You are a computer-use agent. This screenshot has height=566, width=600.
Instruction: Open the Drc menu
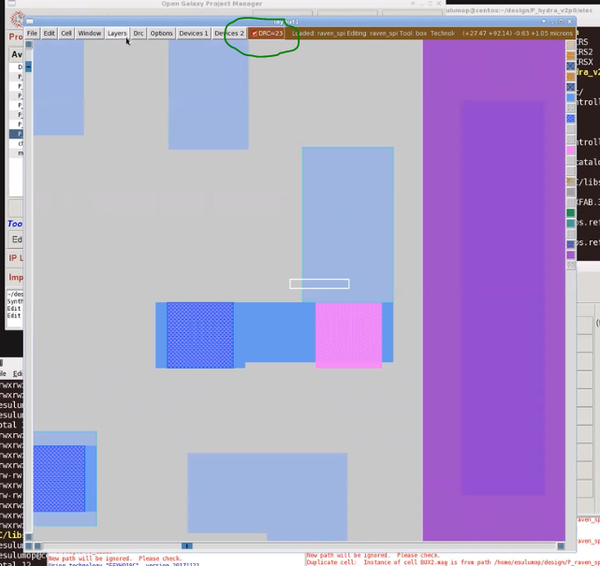[x=139, y=33]
